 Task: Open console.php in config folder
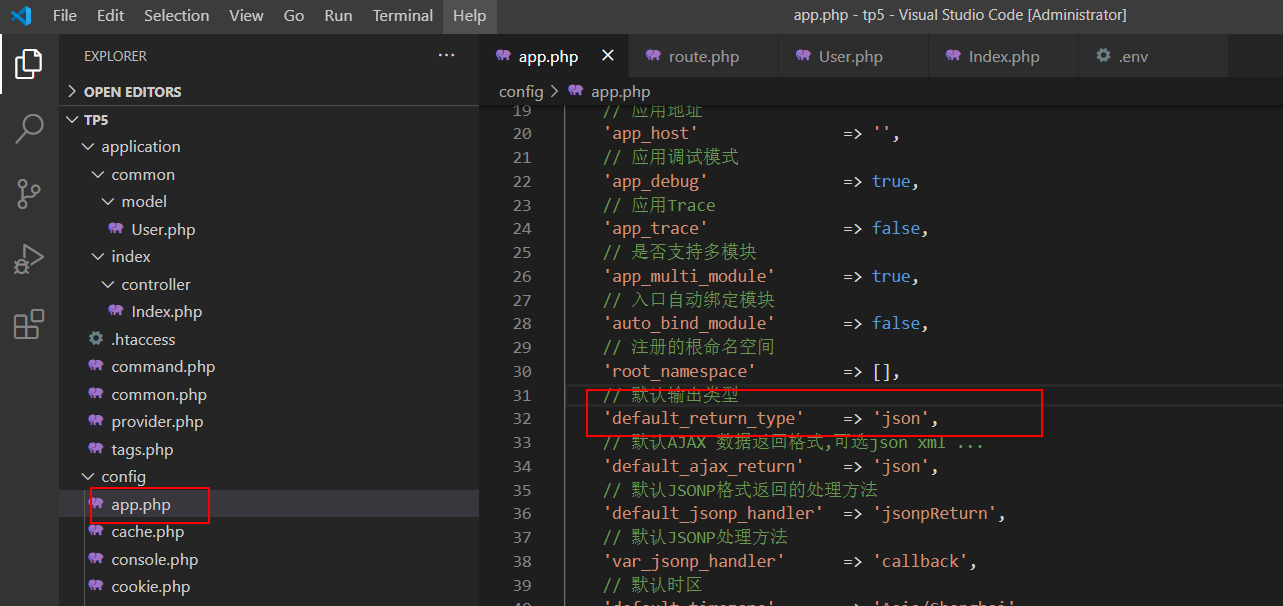pos(269,559)
